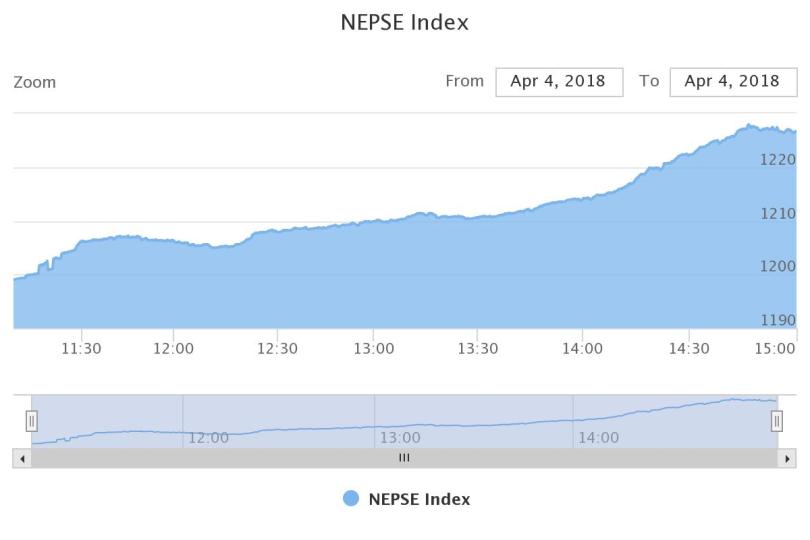Click the From label beside the date field
The height and width of the screenshot is (540, 810).
pyautogui.click(x=464, y=82)
